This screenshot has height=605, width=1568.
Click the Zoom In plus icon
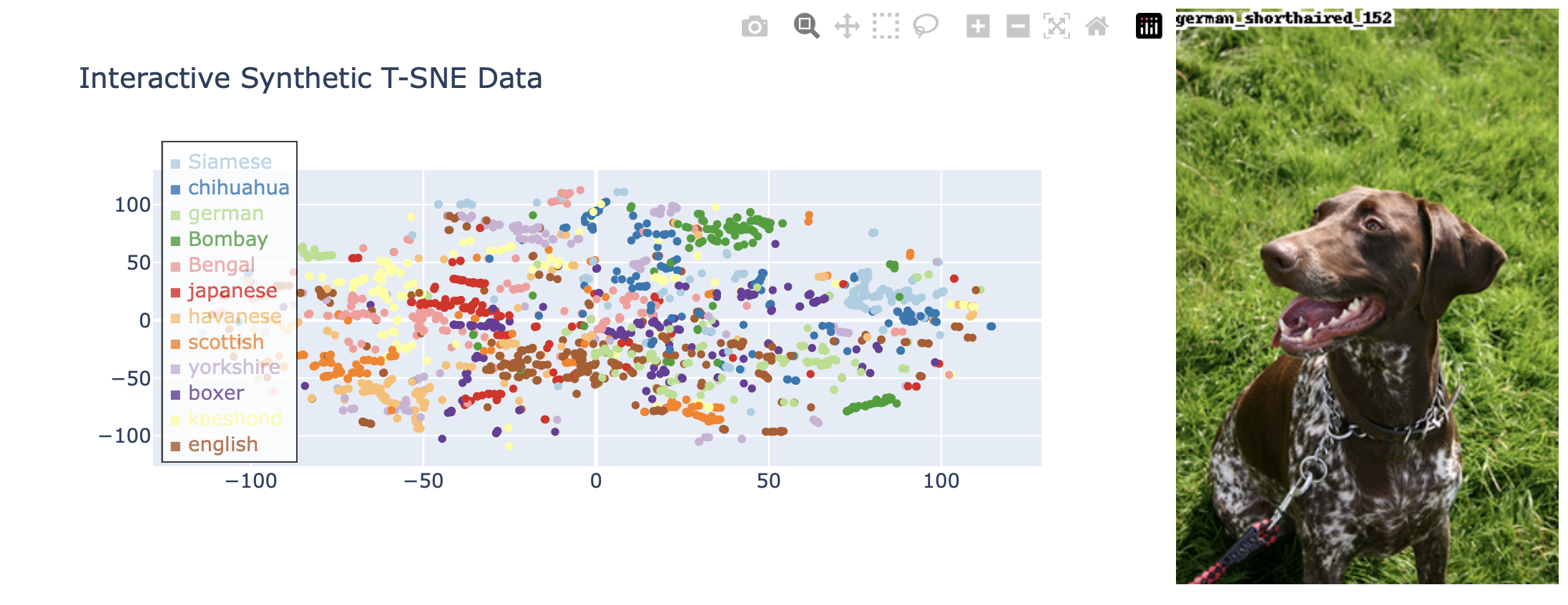[x=978, y=26]
